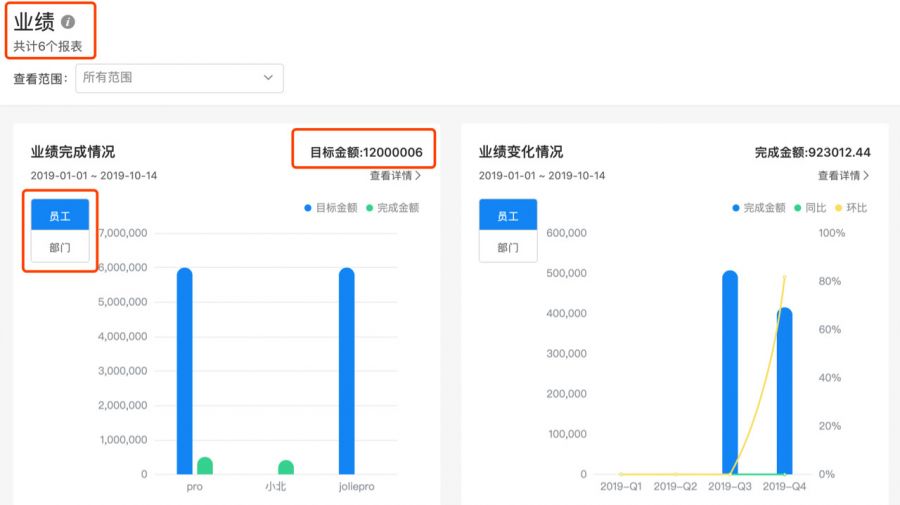Click 小北's green 完成金额 bar
Viewport: 900px width, 505px height.
(x=286, y=467)
